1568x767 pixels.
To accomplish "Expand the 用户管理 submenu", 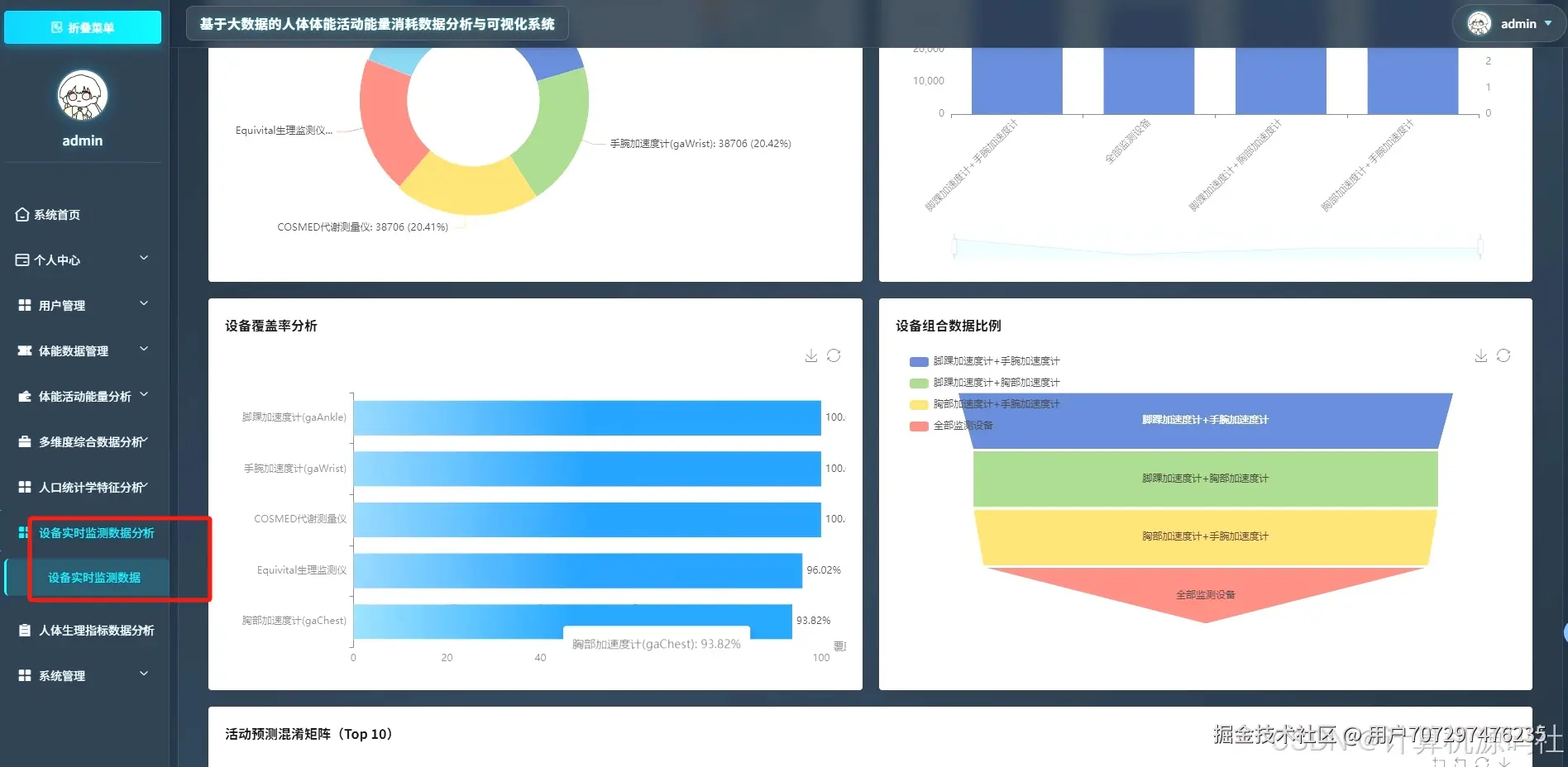I will (x=83, y=305).
